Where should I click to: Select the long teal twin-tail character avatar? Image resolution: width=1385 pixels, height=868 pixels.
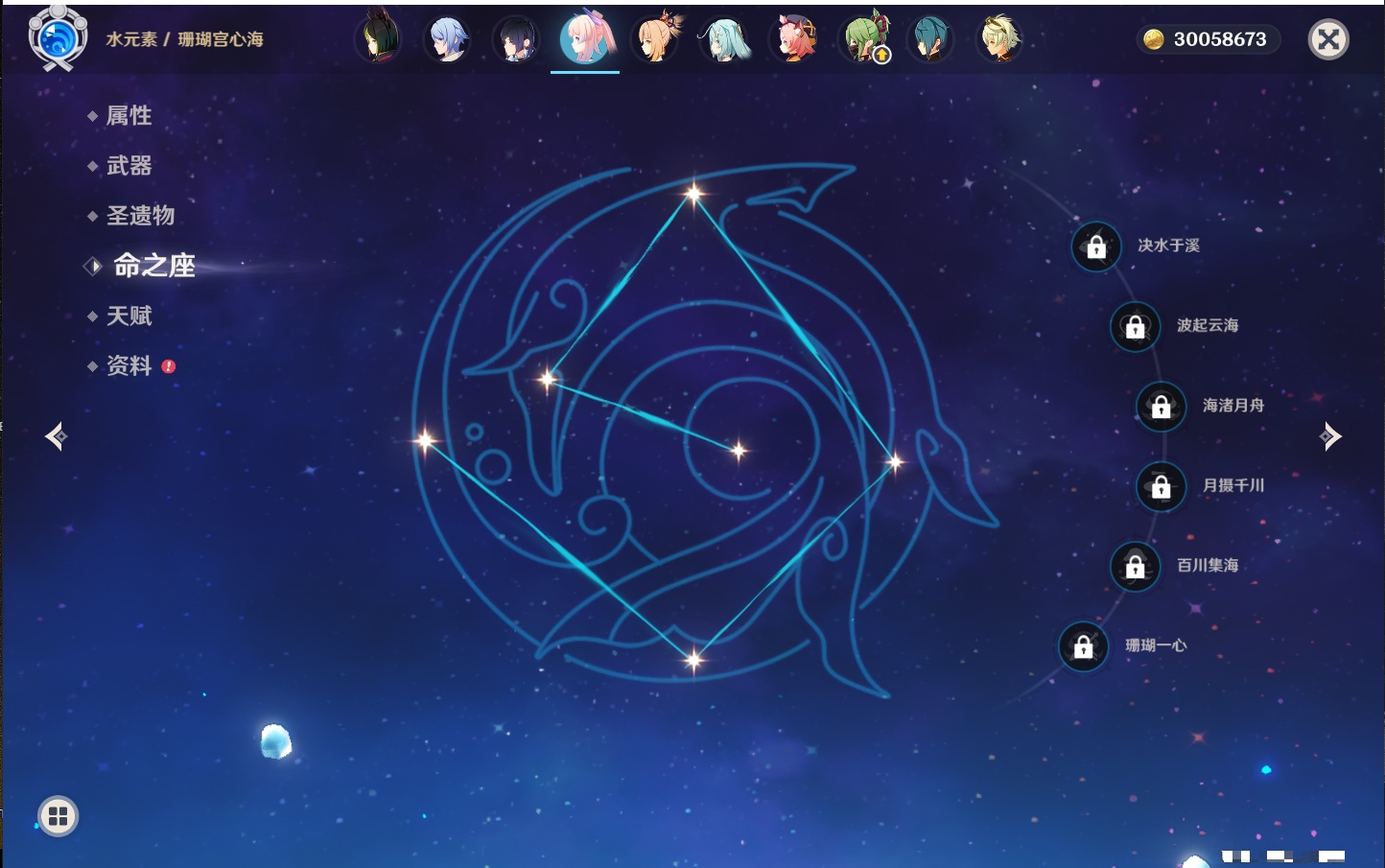[x=724, y=39]
